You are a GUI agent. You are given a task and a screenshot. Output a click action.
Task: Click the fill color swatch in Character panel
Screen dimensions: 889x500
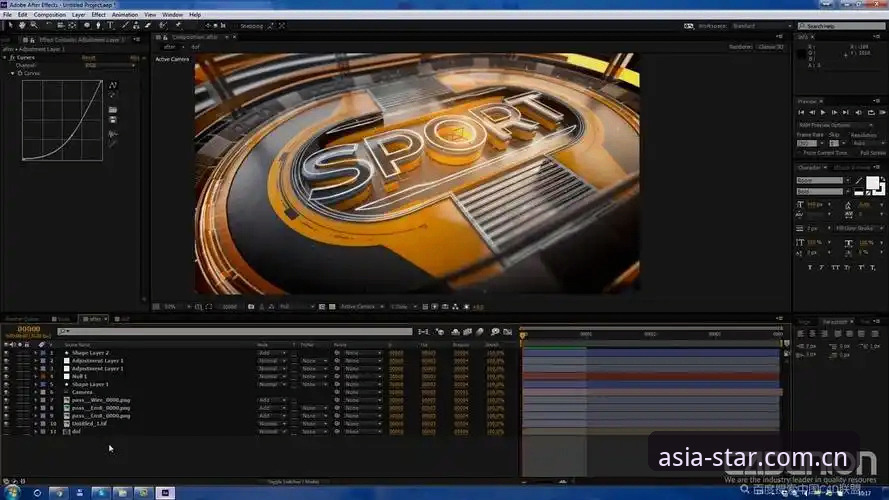pos(873,183)
